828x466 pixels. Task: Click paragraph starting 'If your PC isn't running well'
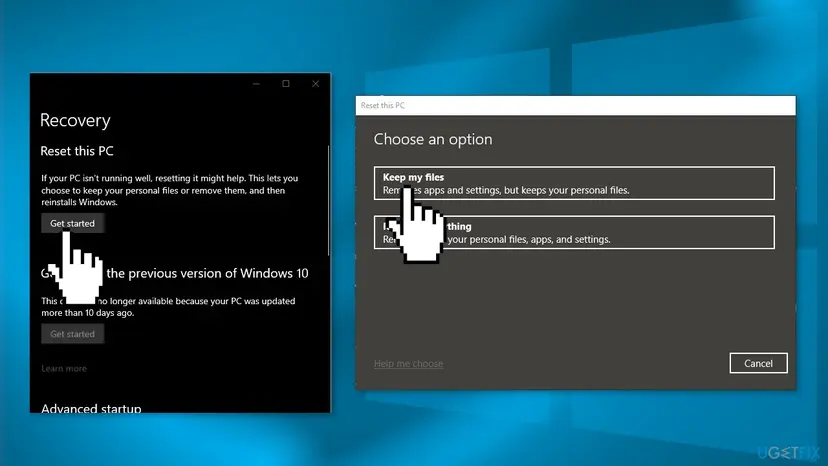pyautogui.click(x=170, y=190)
